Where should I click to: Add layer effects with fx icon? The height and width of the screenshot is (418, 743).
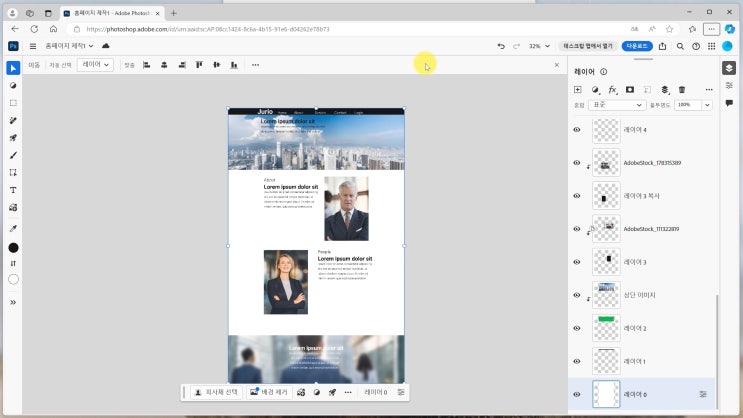coord(613,90)
